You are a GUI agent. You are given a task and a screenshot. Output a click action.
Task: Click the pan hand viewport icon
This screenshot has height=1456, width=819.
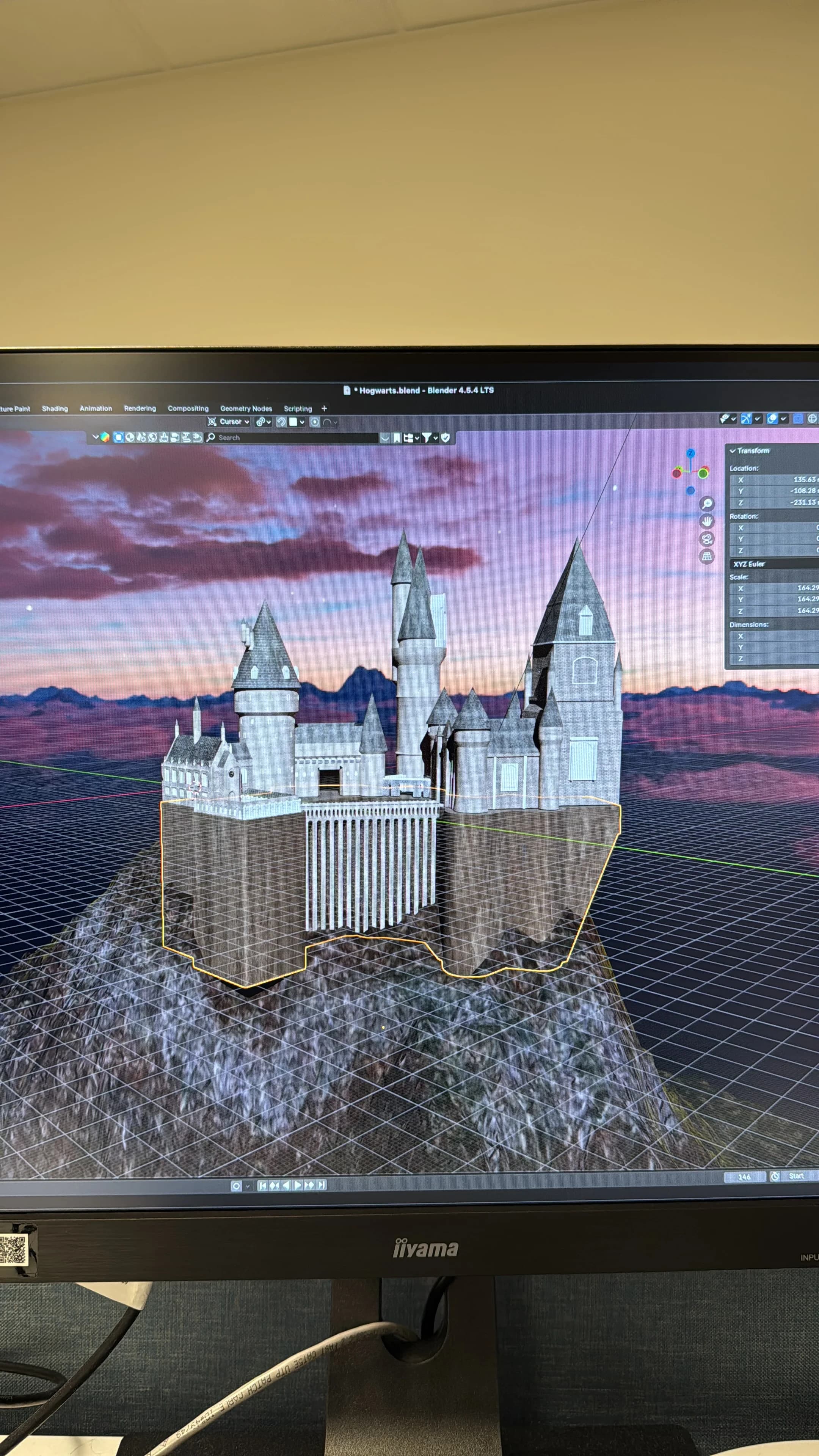707,521
